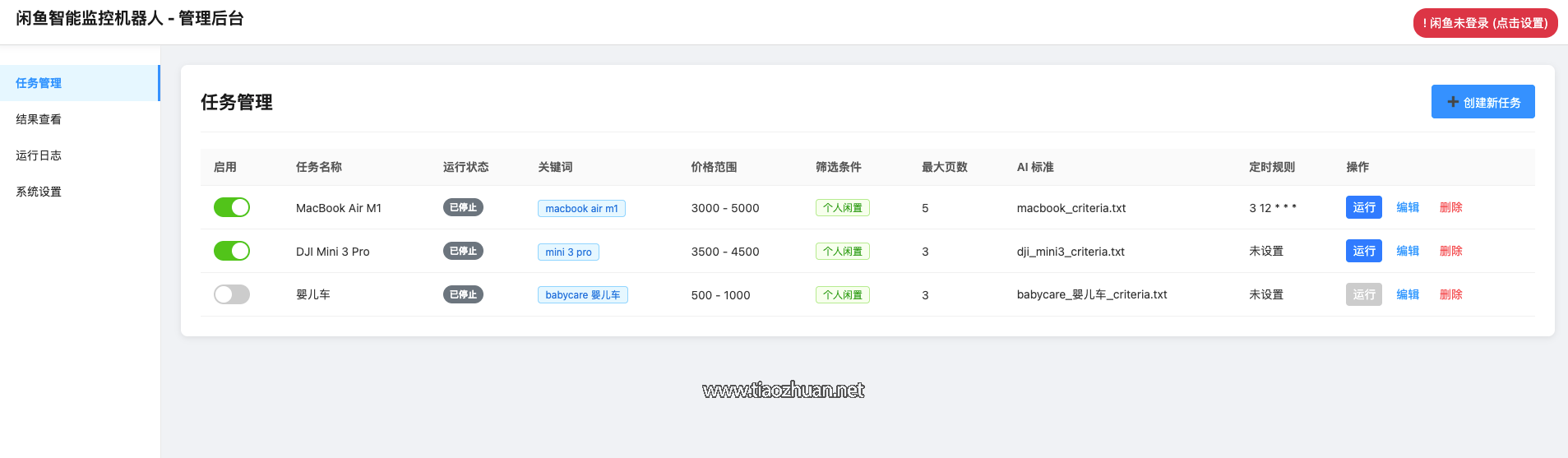This screenshot has height=458, width=1568.
Task: Delete the DJI Mini 3 Pro task
Action: point(1451,251)
